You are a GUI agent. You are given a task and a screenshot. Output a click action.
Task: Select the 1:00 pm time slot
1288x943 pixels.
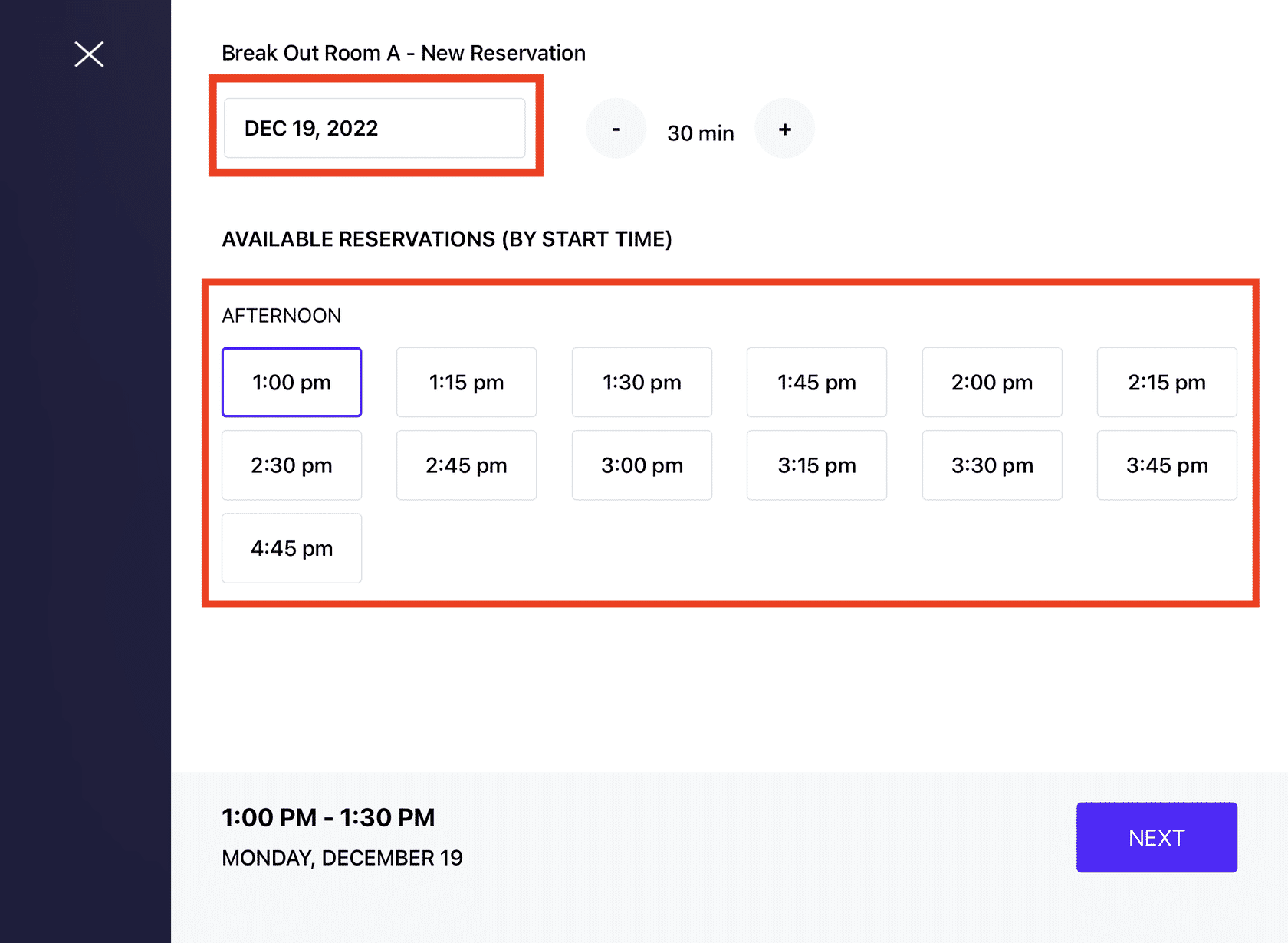point(291,383)
